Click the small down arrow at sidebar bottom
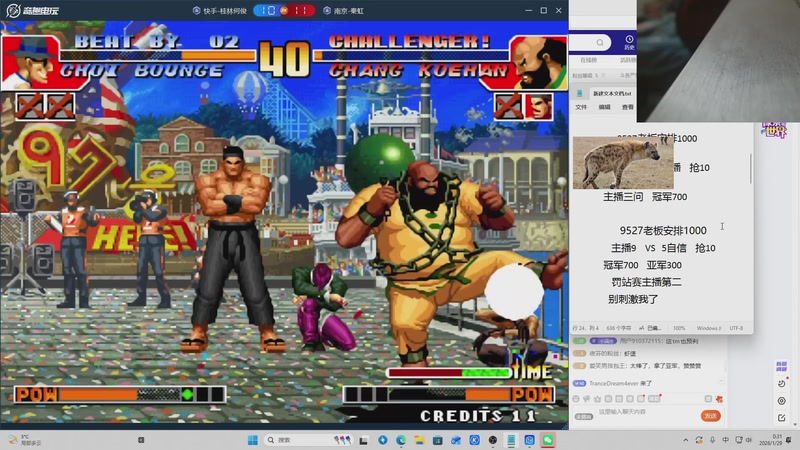Image resolution: width=800 pixels, height=450 pixels. pyautogui.click(x=794, y=424)
